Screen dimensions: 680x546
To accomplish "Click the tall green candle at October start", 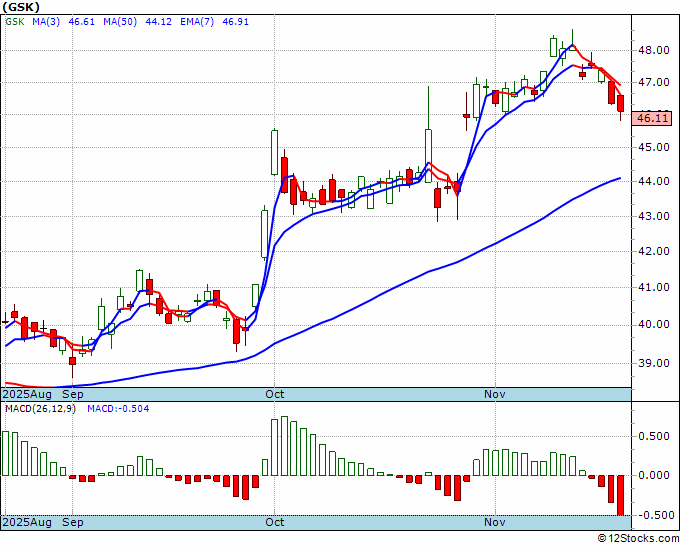I will click(275, 152).
